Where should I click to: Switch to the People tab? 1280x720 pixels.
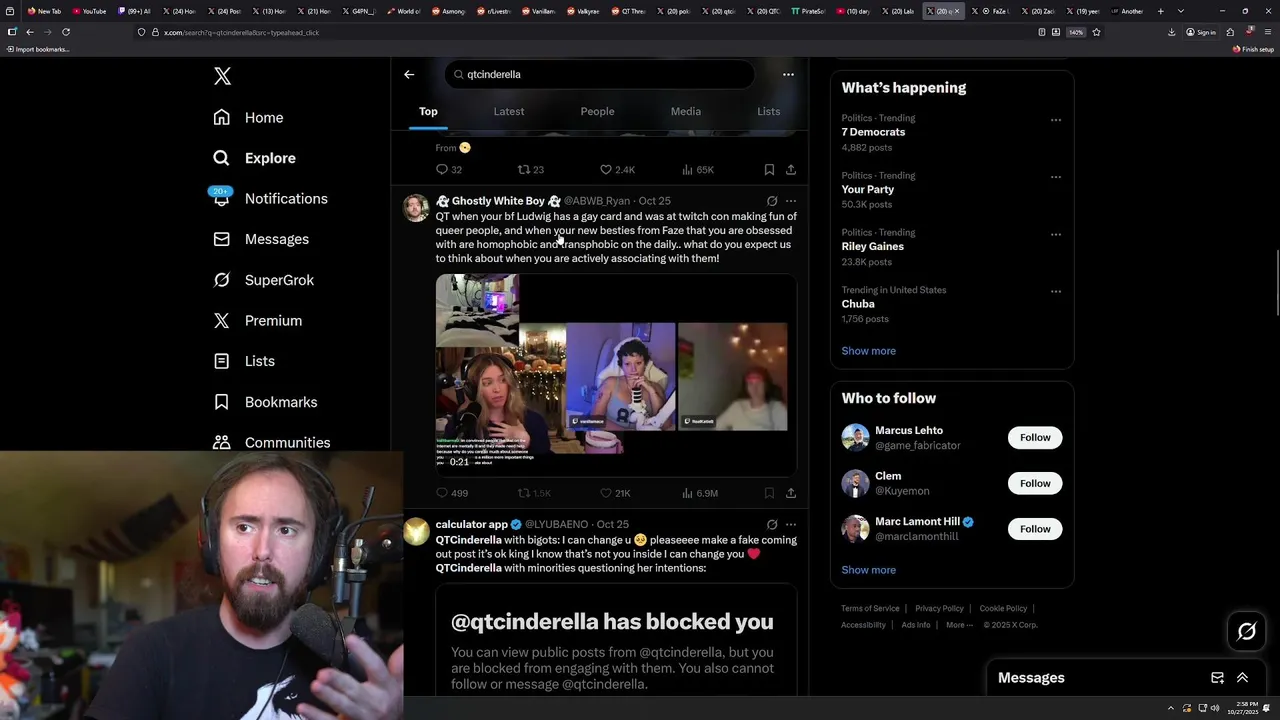597,111
